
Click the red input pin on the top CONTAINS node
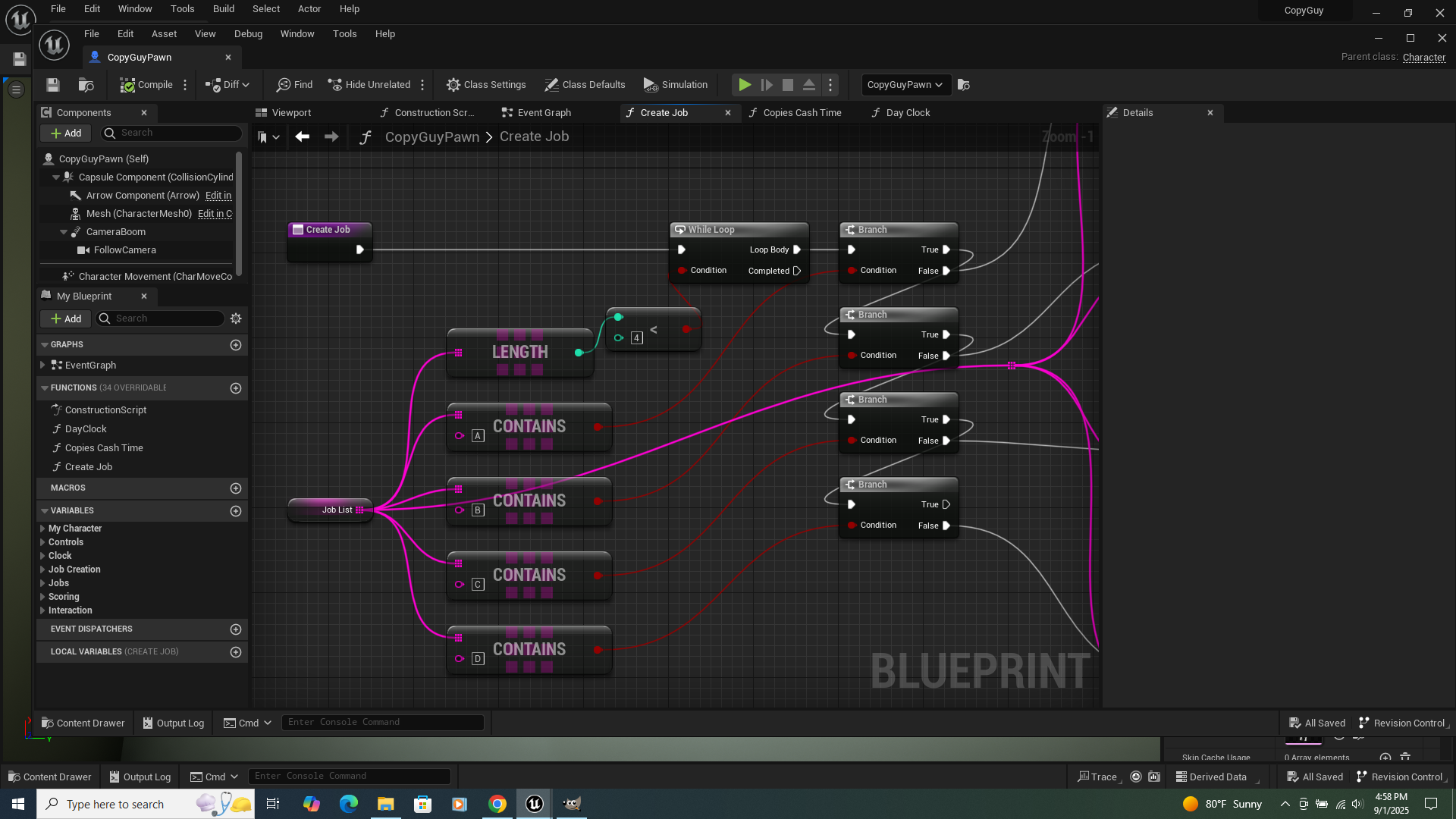598,427
